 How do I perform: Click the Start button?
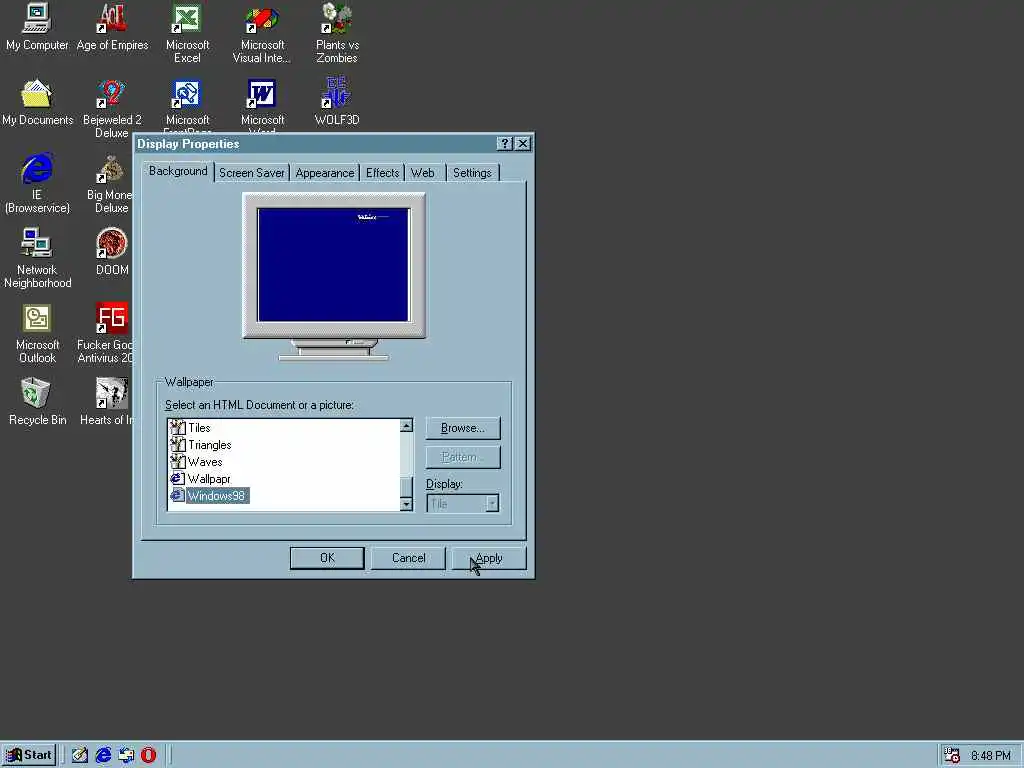(x=29, y=755)
